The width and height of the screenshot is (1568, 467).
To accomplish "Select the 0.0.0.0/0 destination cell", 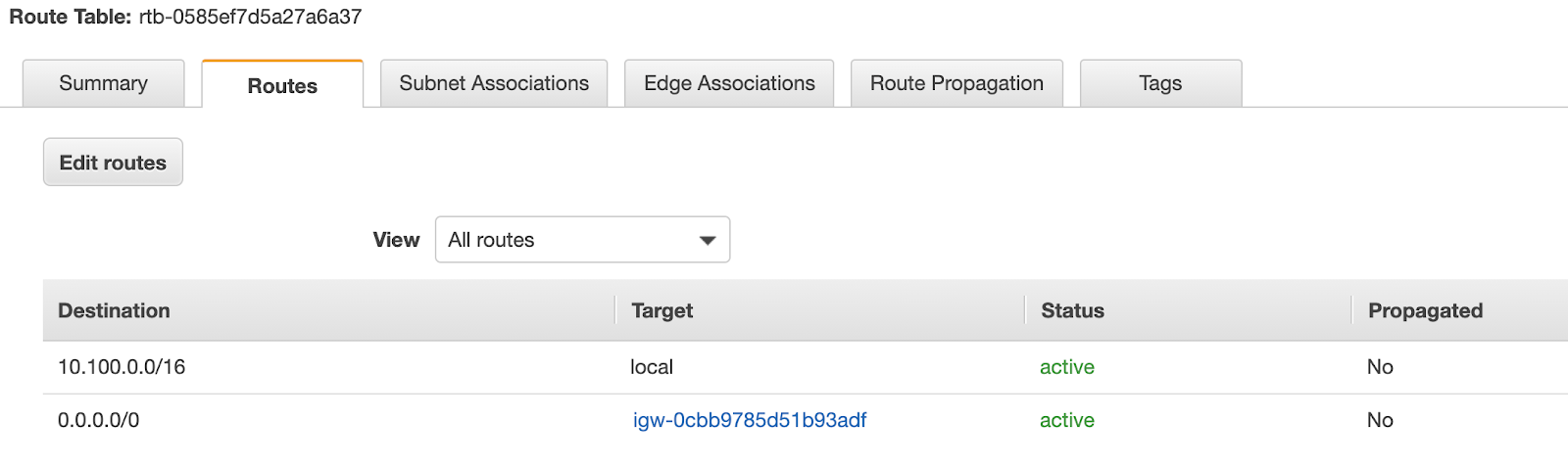I will coord(99,420).
